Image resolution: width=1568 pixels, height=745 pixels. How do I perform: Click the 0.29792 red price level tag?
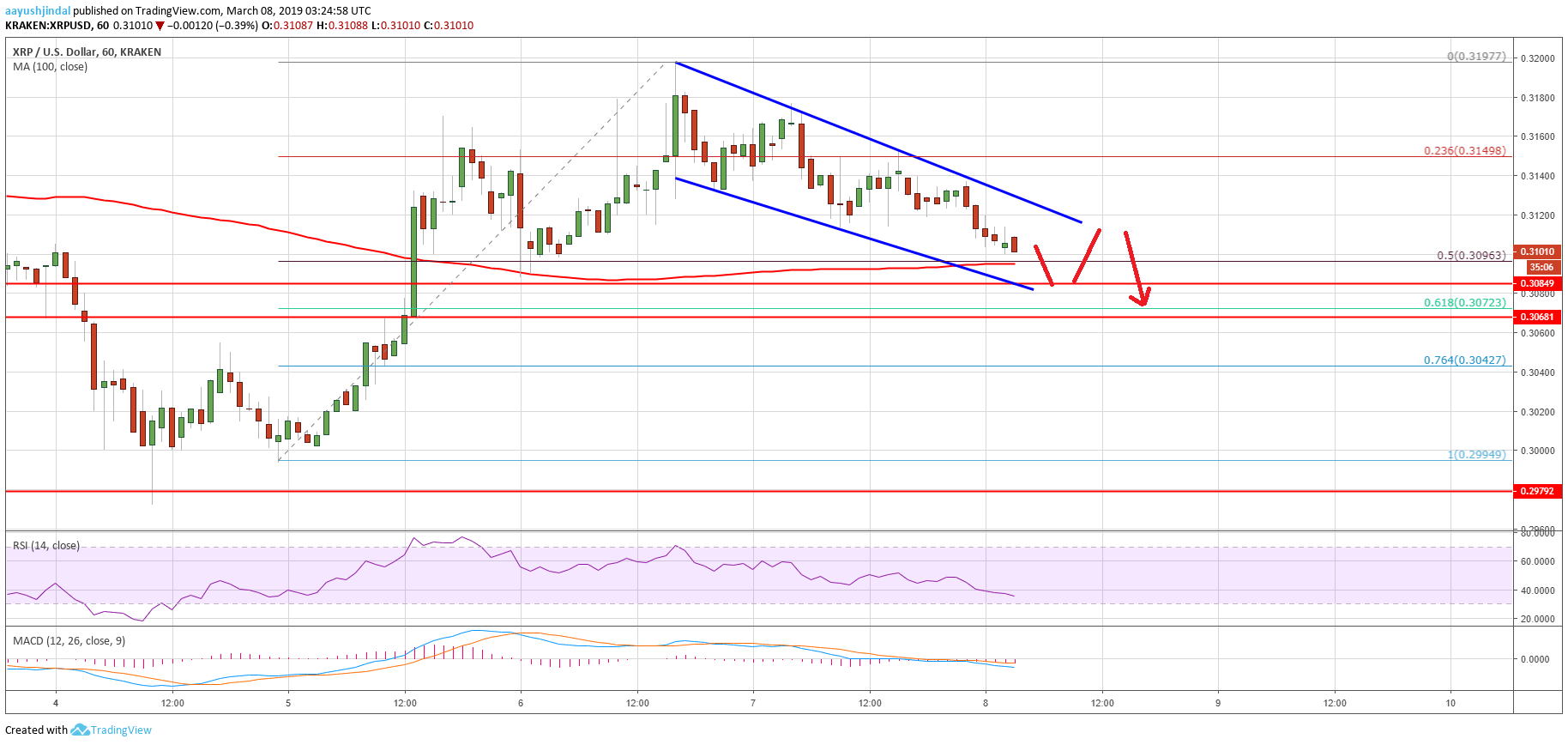click(1537, 491)
